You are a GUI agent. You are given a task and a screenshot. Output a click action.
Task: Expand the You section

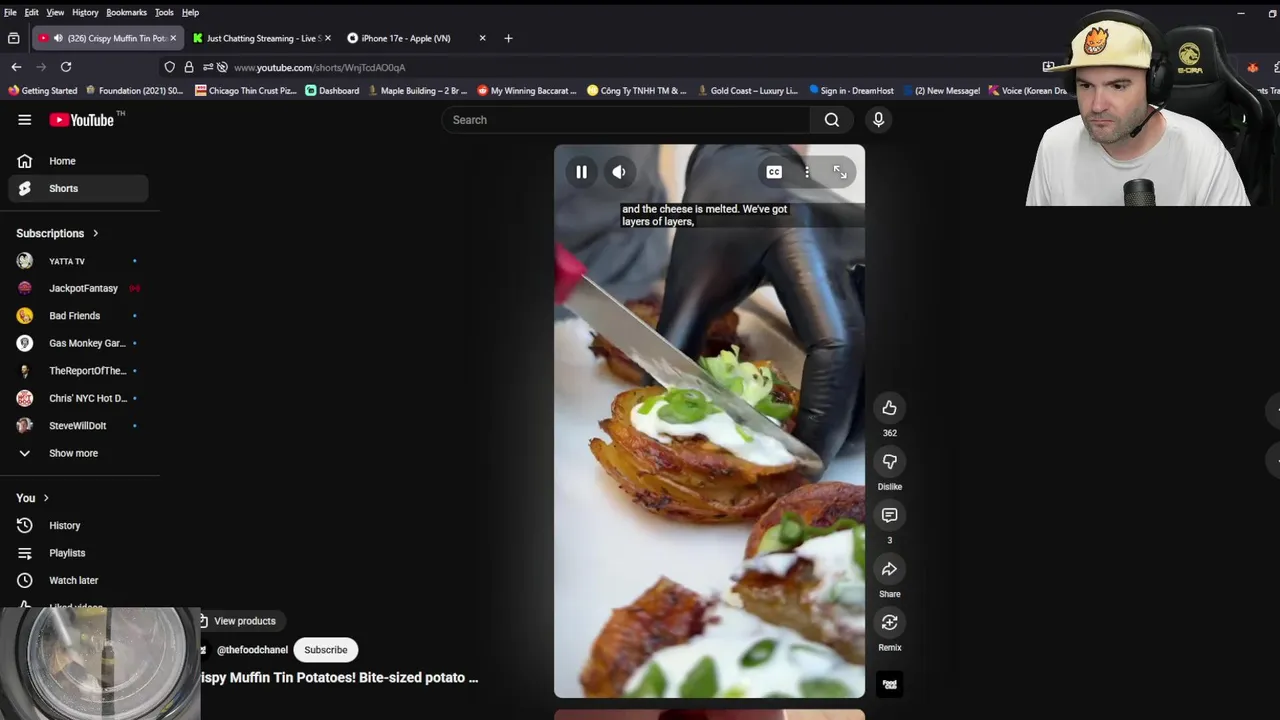click(32, 498)
